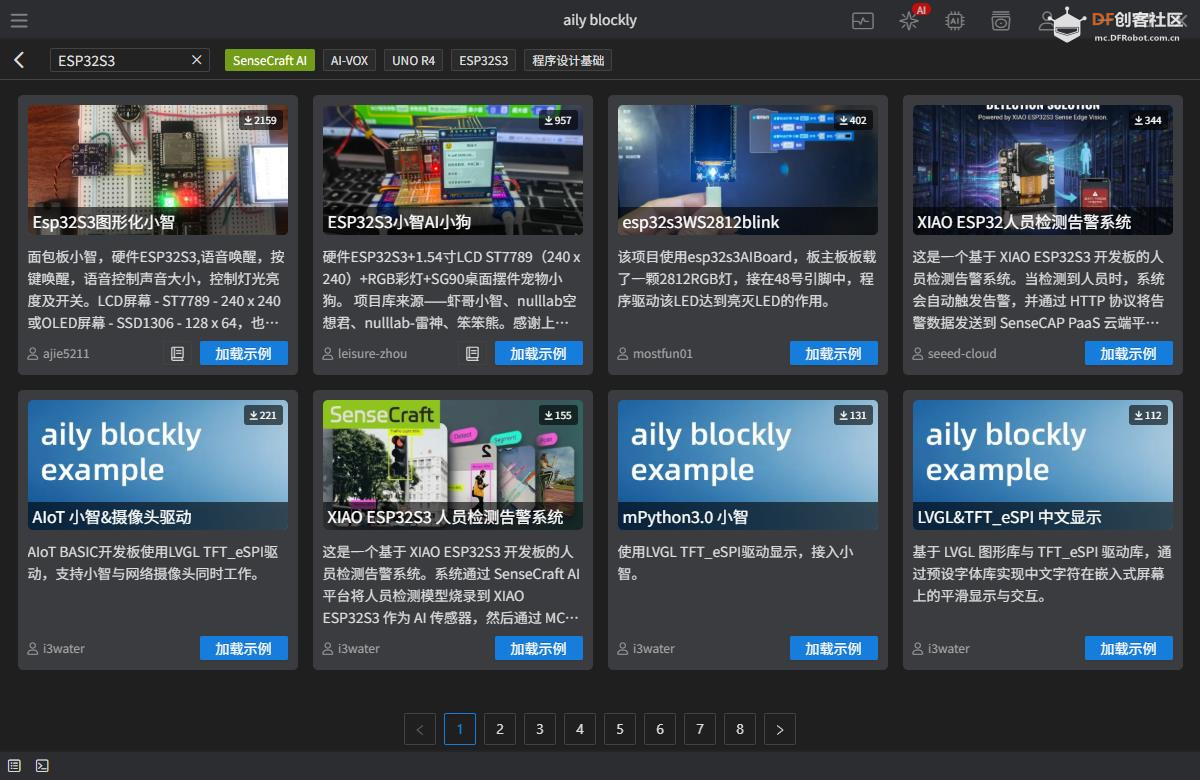Click the 155 download count badge

[557, 415]
